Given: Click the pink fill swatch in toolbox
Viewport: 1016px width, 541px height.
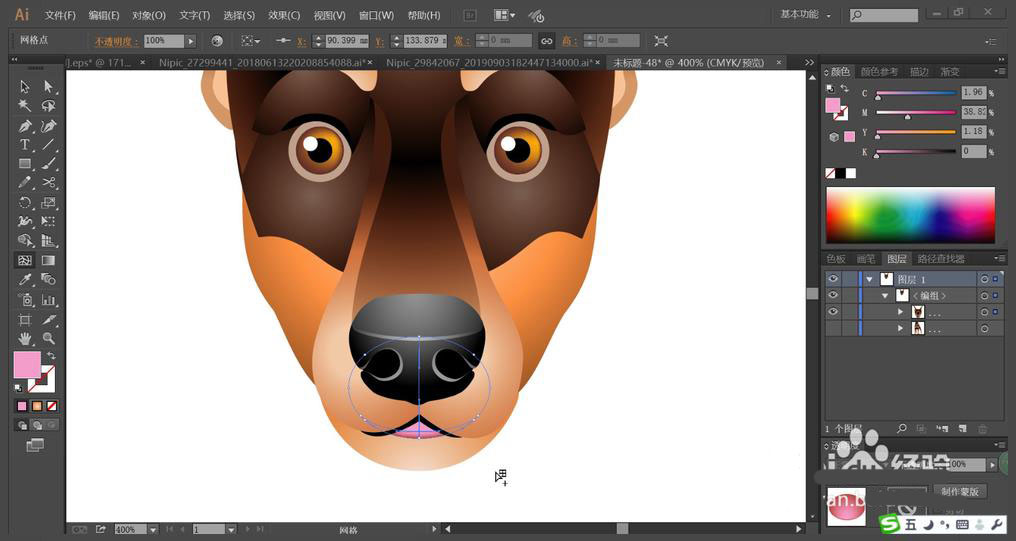Looking at the screenshot, I should pos(27,365).
